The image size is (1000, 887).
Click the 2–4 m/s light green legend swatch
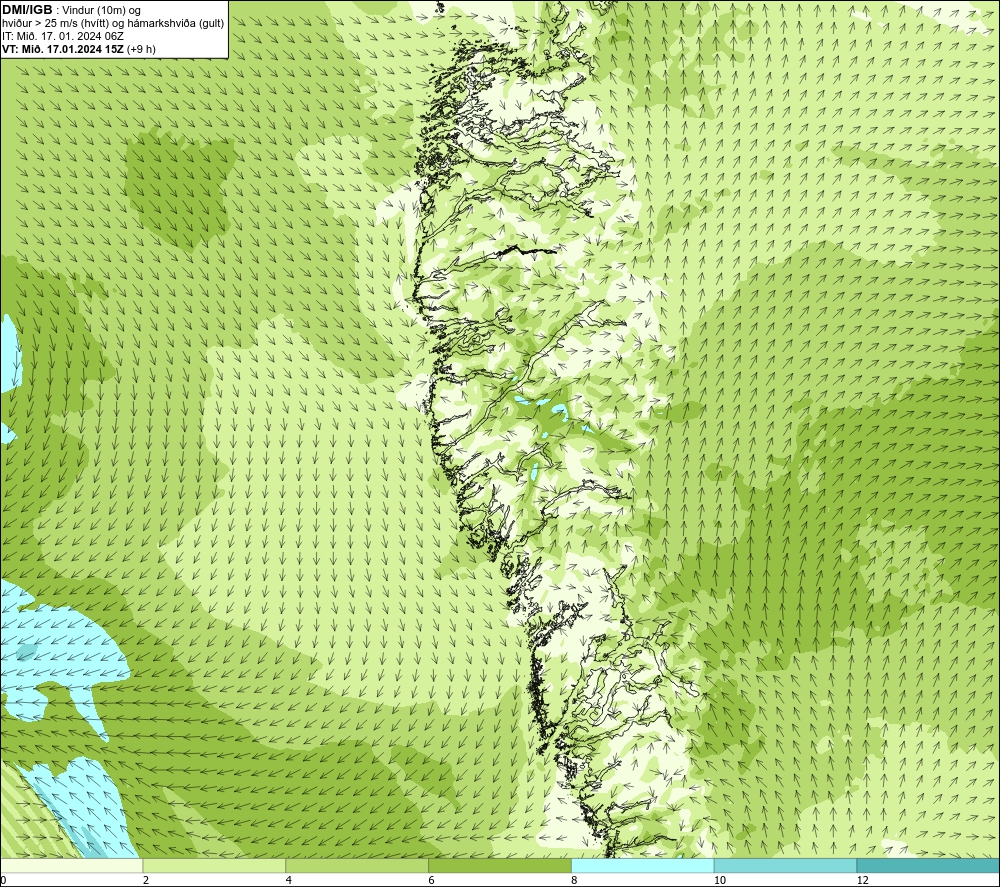point(214,866)
